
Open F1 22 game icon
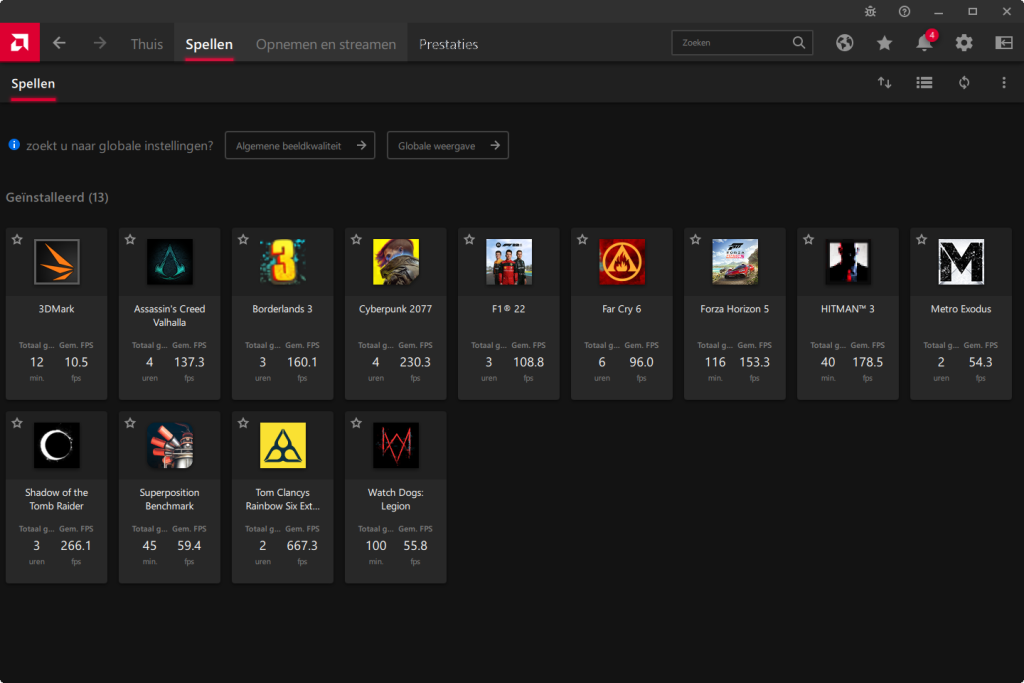[x=509, y=262]
